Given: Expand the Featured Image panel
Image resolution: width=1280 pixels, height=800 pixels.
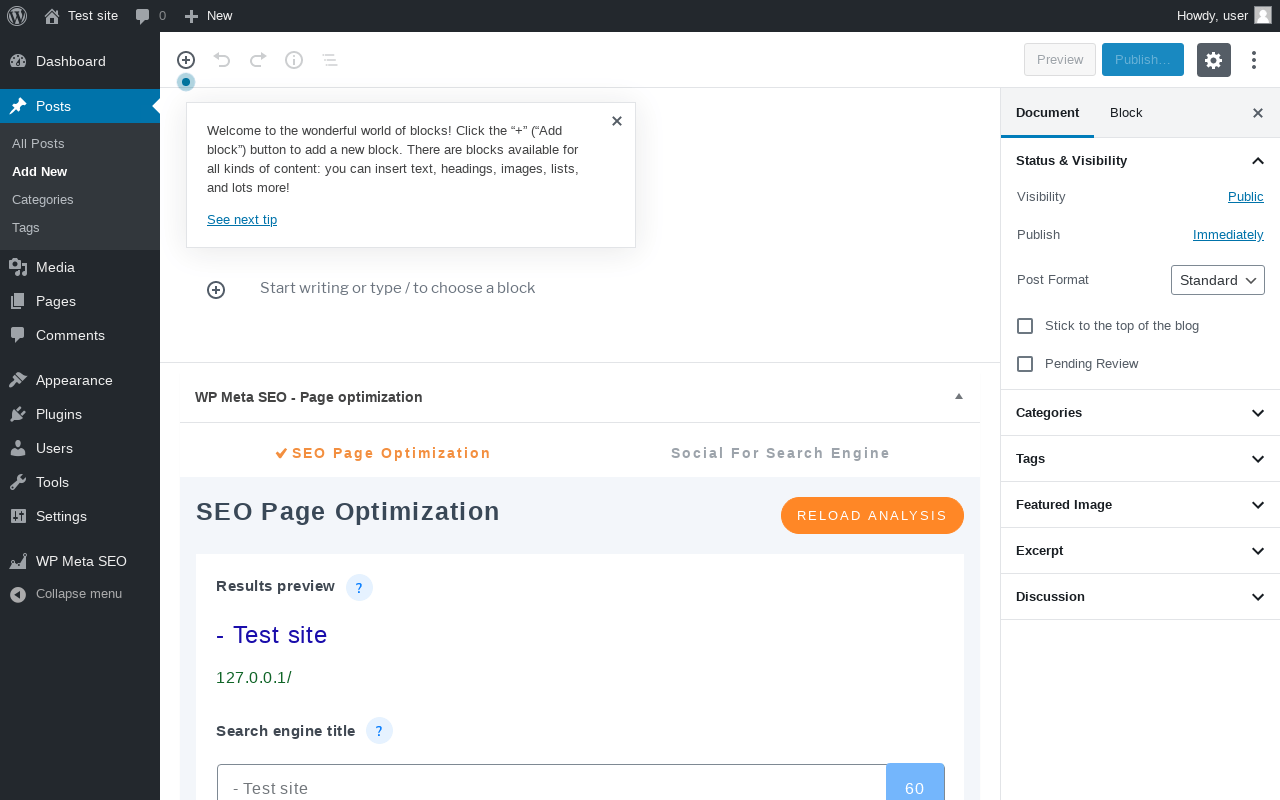Looking at the screenshot, I should point(1140,505).
